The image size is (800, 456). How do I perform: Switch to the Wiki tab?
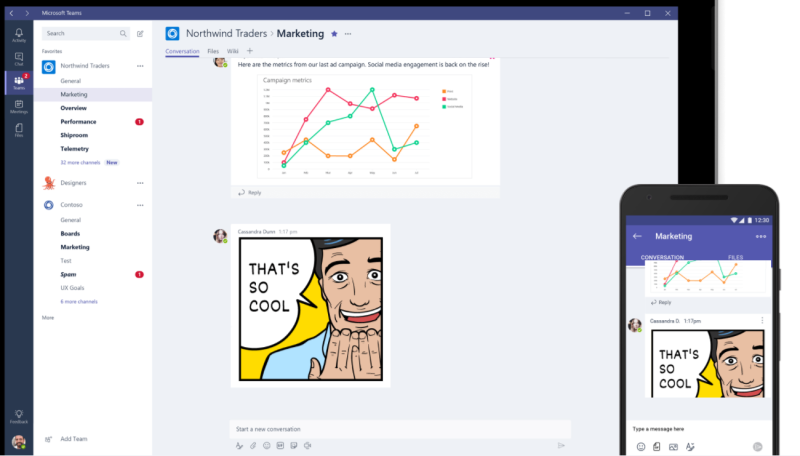point(233,51)
